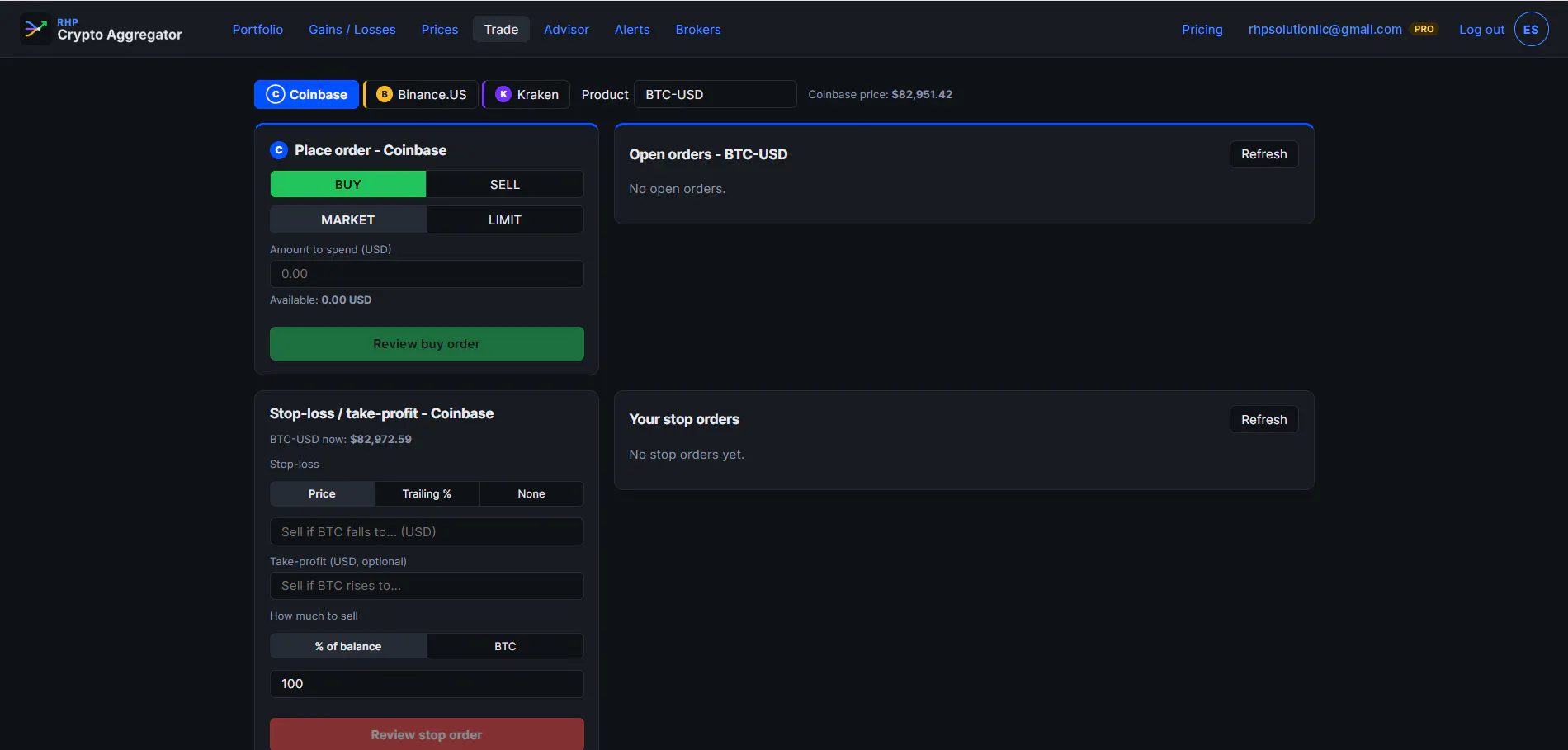Set stop-loss mode to Price

[322, 493]
